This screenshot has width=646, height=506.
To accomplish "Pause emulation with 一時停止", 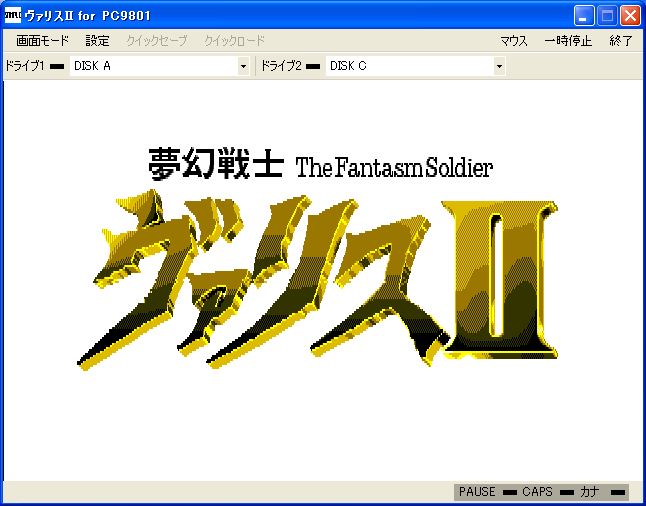I will click(x=568, y=41).
